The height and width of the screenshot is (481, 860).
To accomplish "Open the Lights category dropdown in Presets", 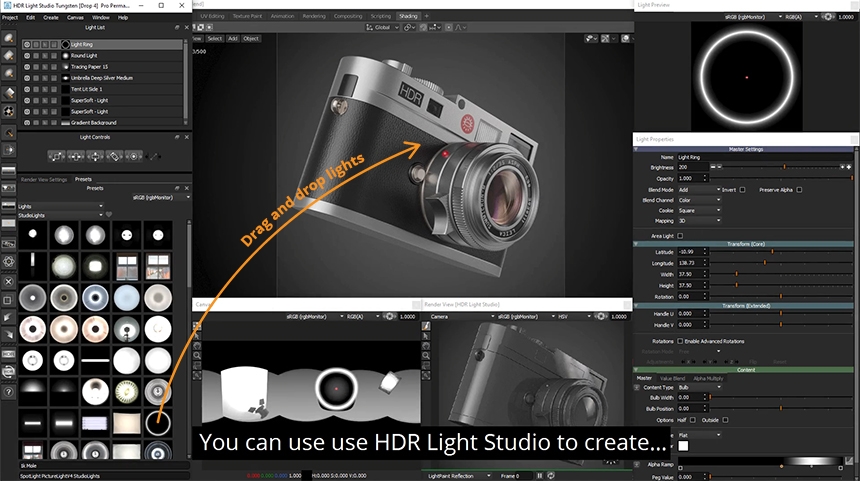I will pyautogui.click(x=60, y=206).
